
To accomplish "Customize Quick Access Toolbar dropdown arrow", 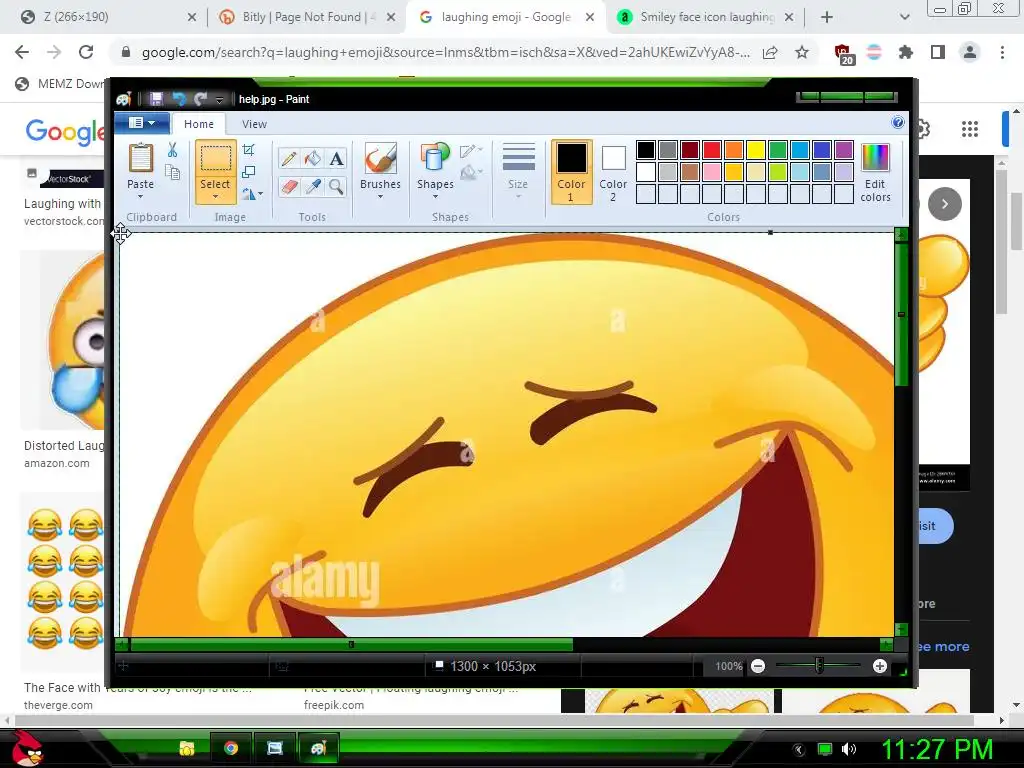I will (219, 99).
